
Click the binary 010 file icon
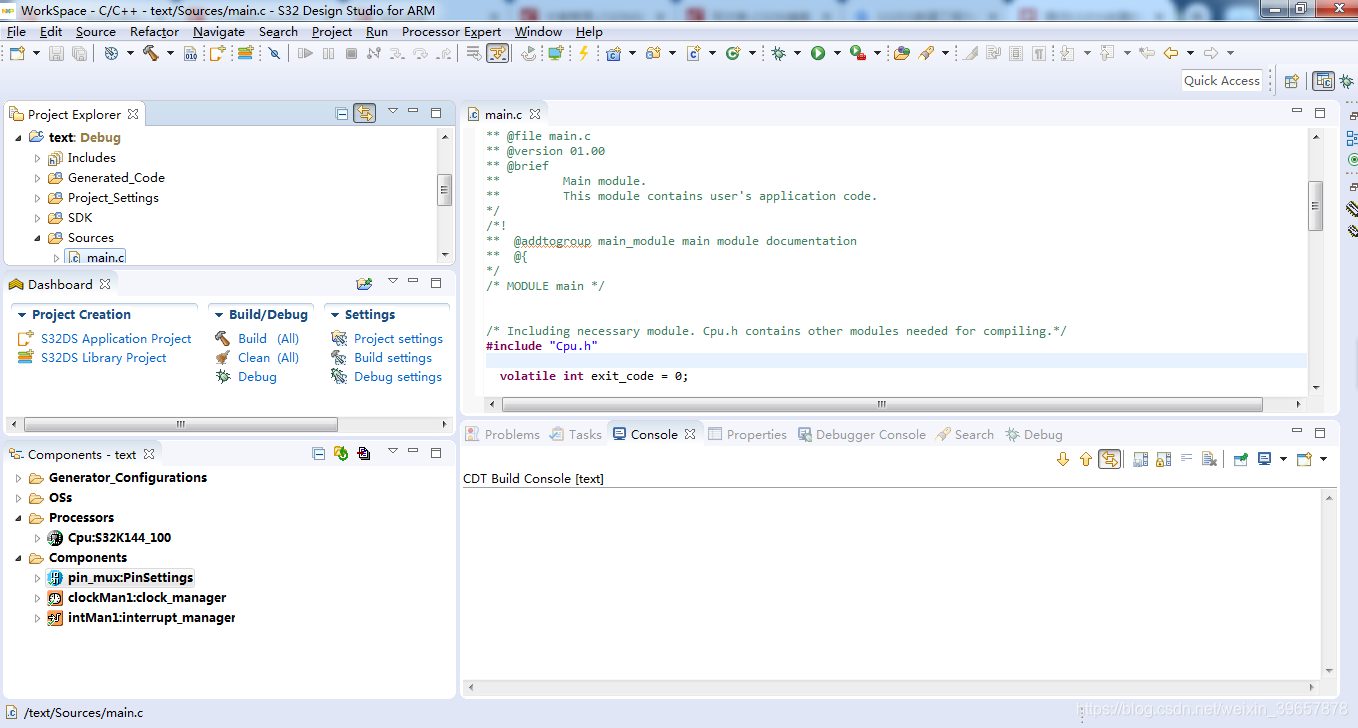coord(191,53)
